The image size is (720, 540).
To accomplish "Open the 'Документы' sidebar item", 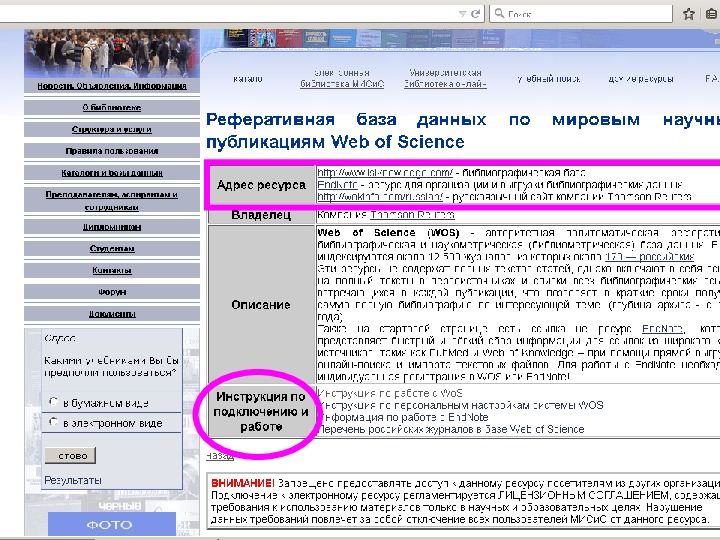I will 112,314.
